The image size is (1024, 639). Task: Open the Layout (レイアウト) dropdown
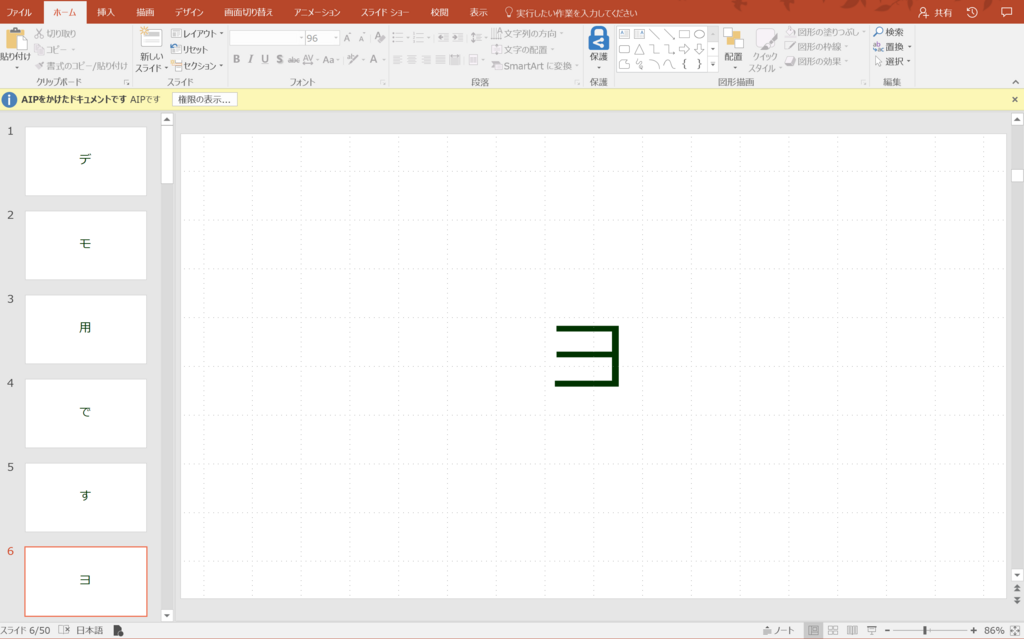197,33
